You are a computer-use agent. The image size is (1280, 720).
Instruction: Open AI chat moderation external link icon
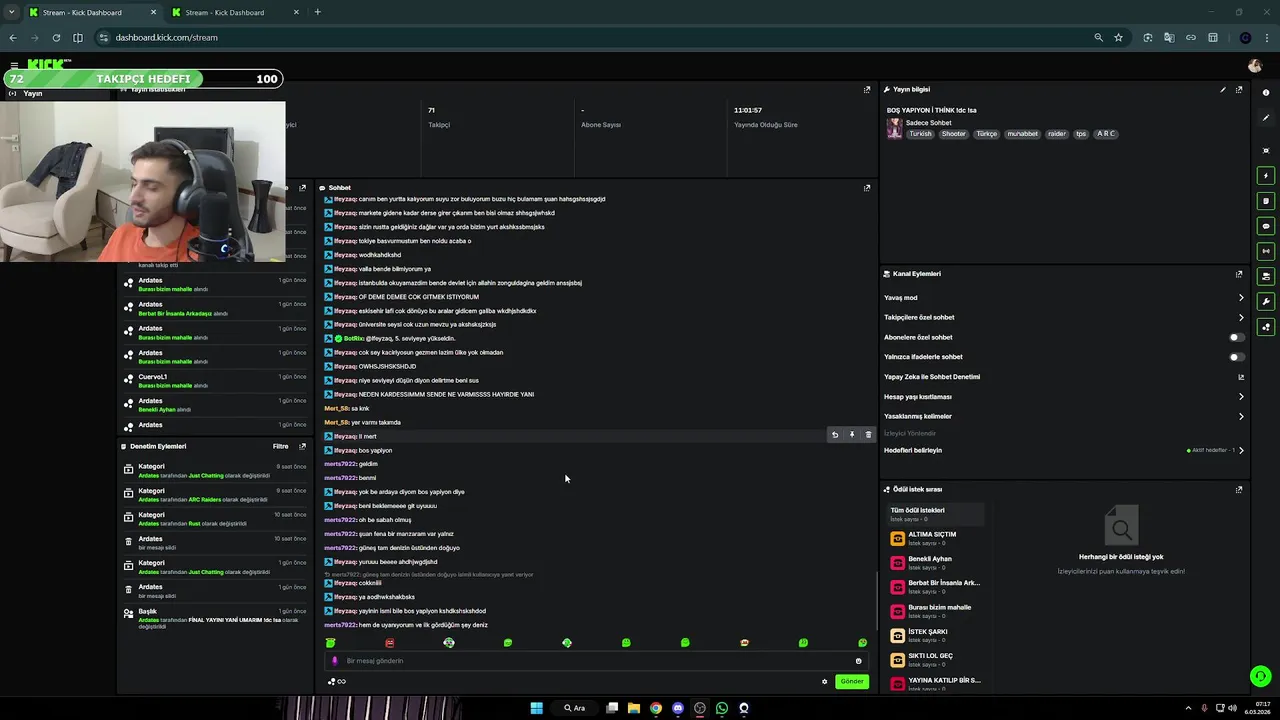tap(1241, 377)
